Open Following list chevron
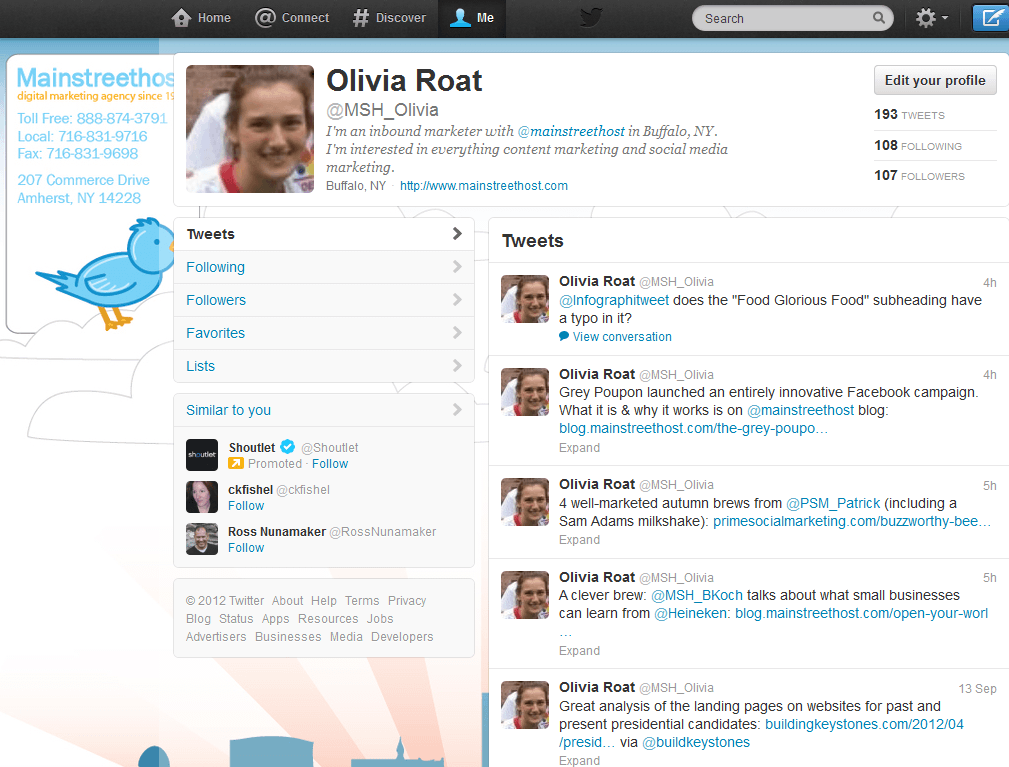The height and width of the screenshot is (767, 1009). pos(457,266)
